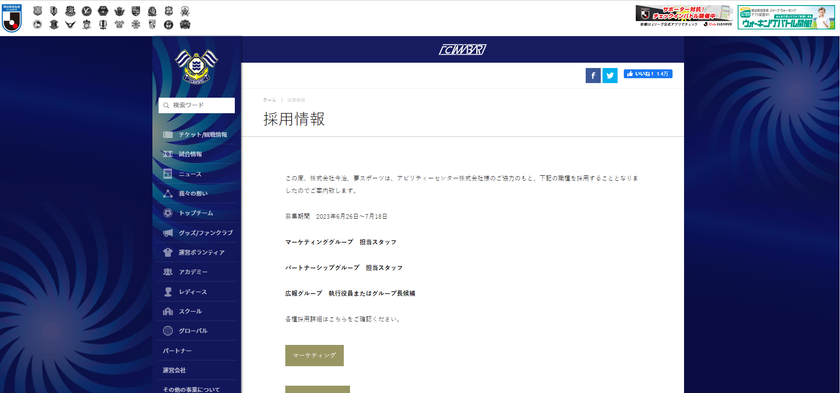Screen dimensions: 840x393
Task: Click the ticket icon beside チケット/観戦情報
Action: (x=168, y=134)
